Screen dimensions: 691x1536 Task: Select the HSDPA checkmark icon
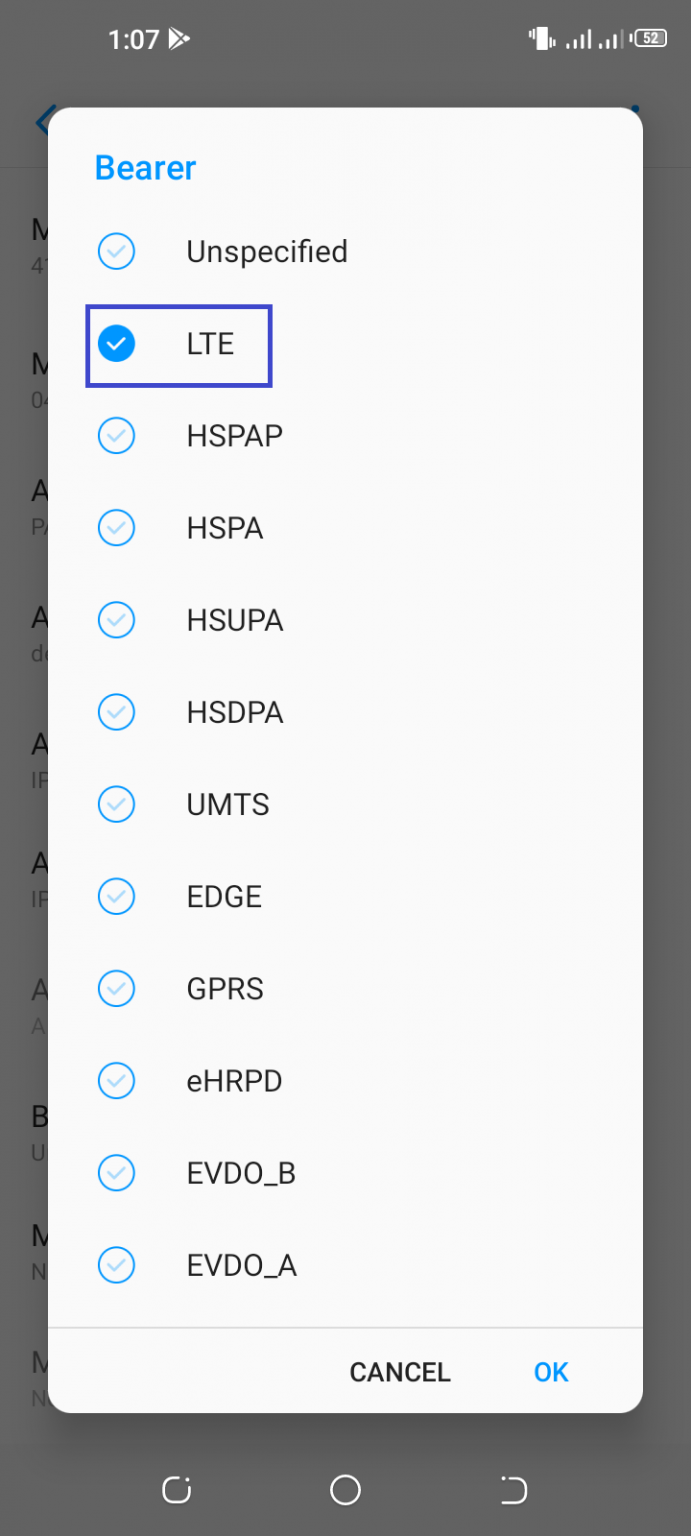[x=117, y=713]
